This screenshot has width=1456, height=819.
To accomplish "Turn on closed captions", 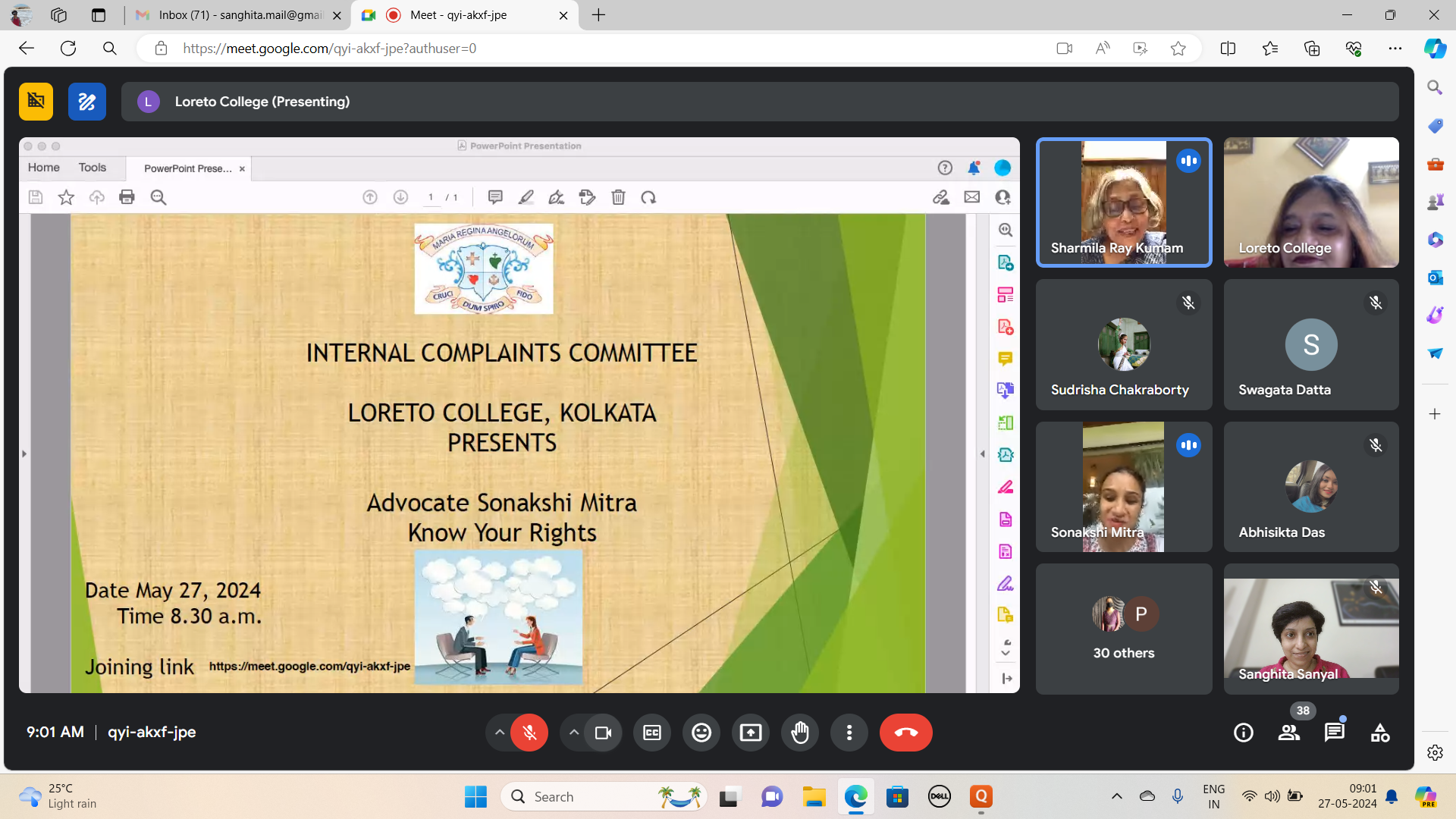I will point(651,733).
